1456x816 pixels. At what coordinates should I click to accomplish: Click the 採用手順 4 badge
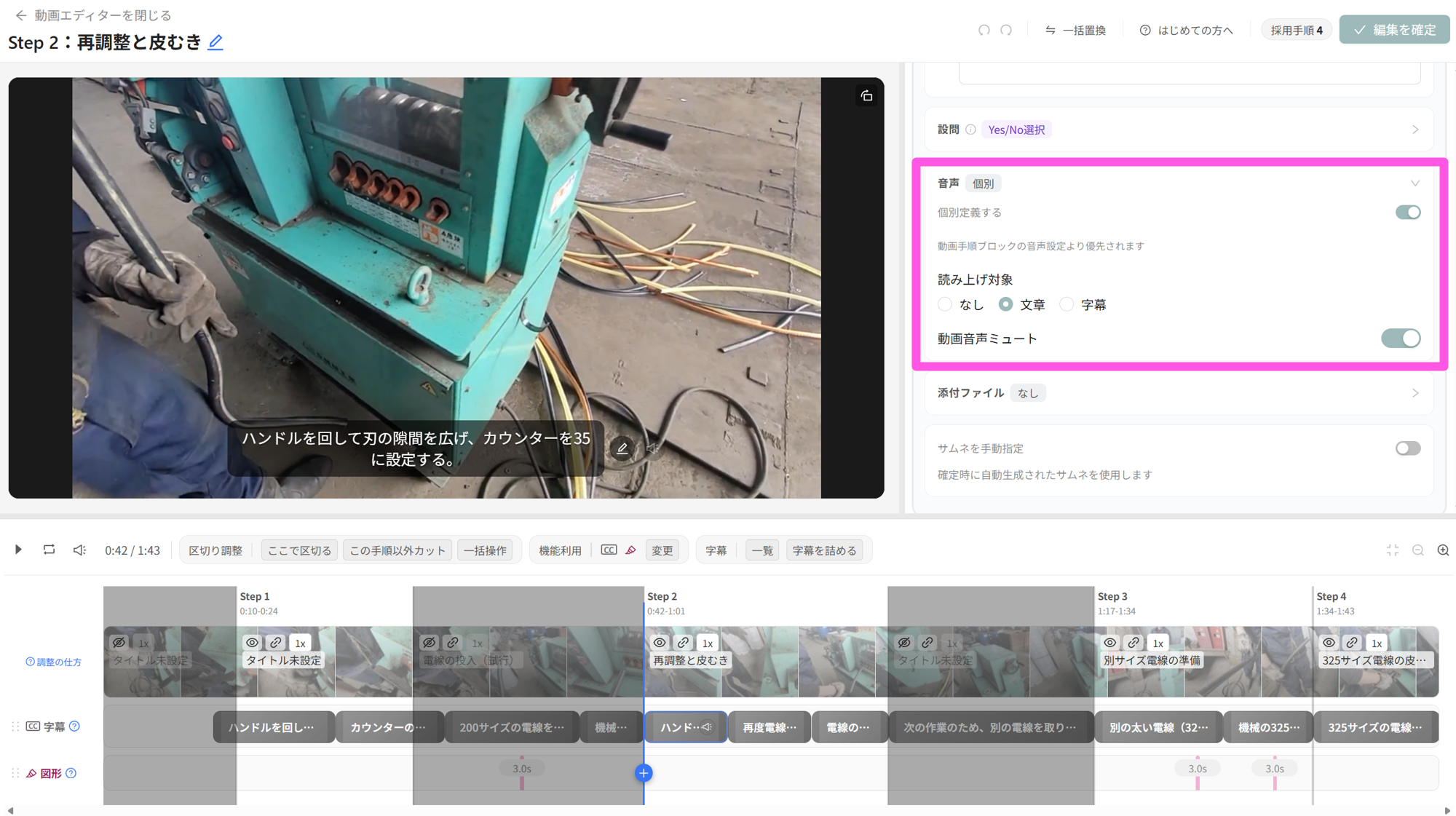tap(1297, 30)
